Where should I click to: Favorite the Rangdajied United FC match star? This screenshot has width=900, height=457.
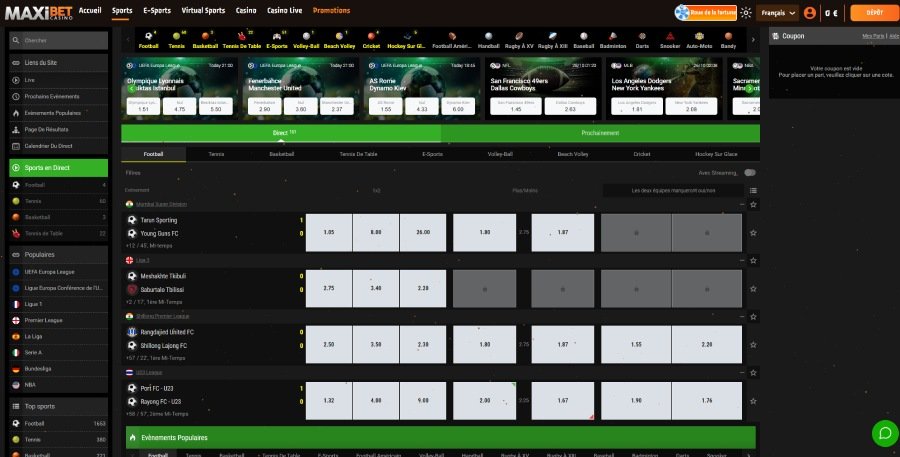click(753, 344)
